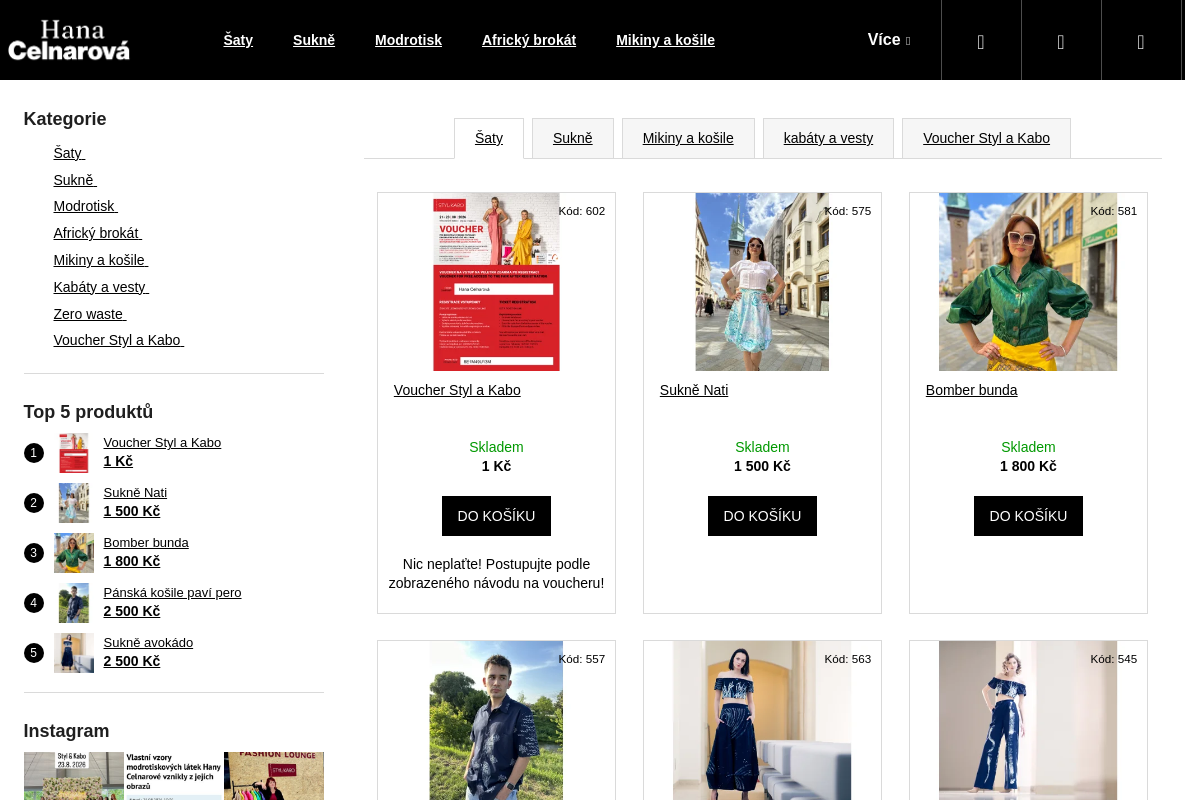The width and height of the screenshot is (1200, 800).
Task: Open the Bomber bunda product title link
Action: click(972, 390)
